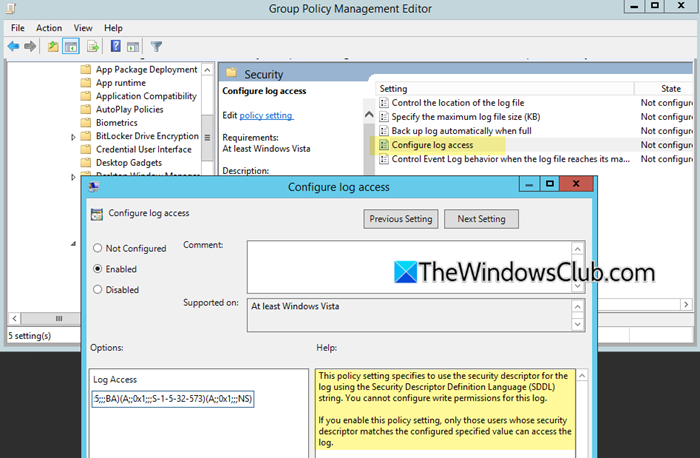Click the App runtime folder icon
The image size is (700, 458).
pos(86,83)
